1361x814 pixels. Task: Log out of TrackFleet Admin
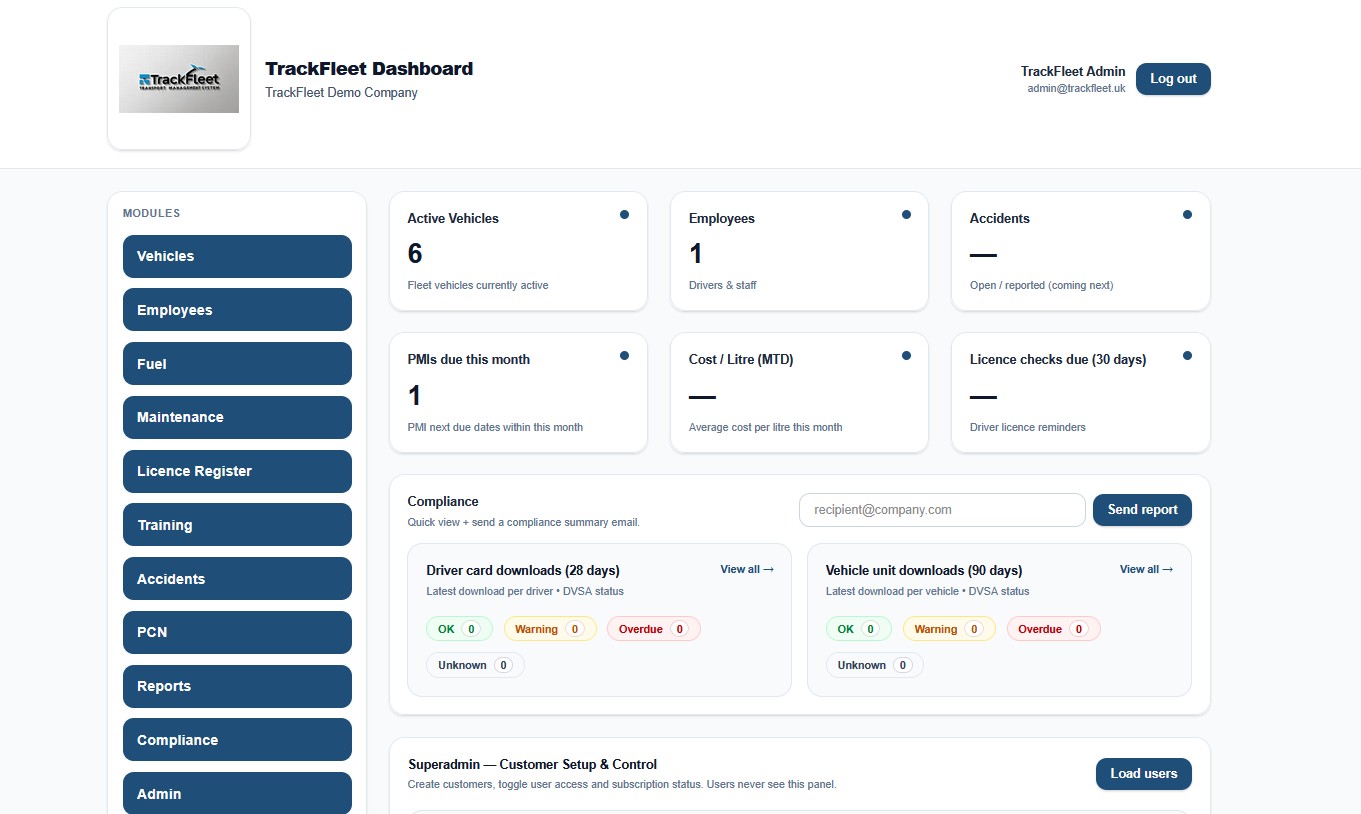[1172, 79]
